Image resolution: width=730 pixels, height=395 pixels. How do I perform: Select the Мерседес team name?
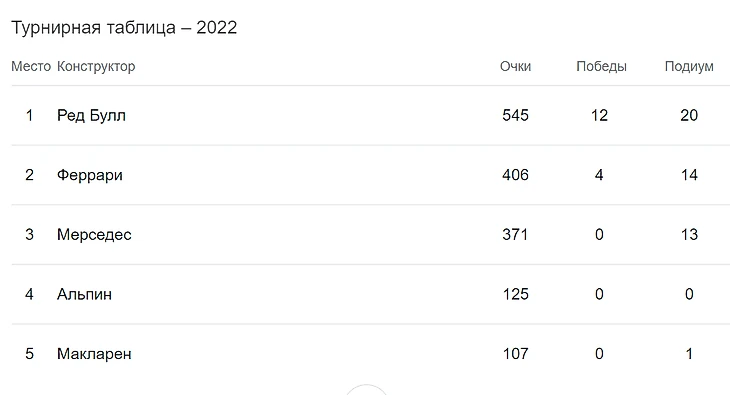94,234
